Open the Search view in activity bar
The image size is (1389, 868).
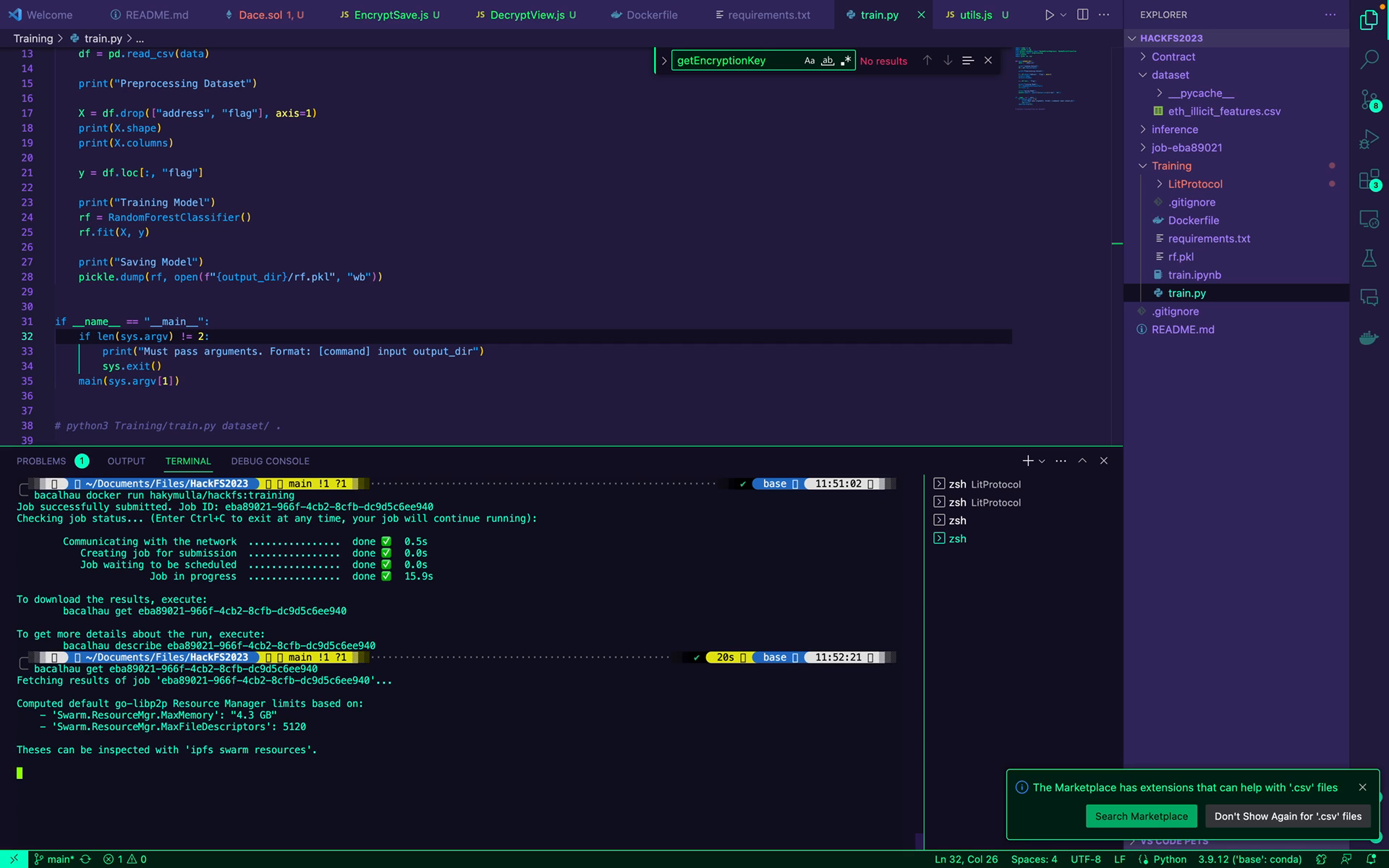coord(1369,59)
